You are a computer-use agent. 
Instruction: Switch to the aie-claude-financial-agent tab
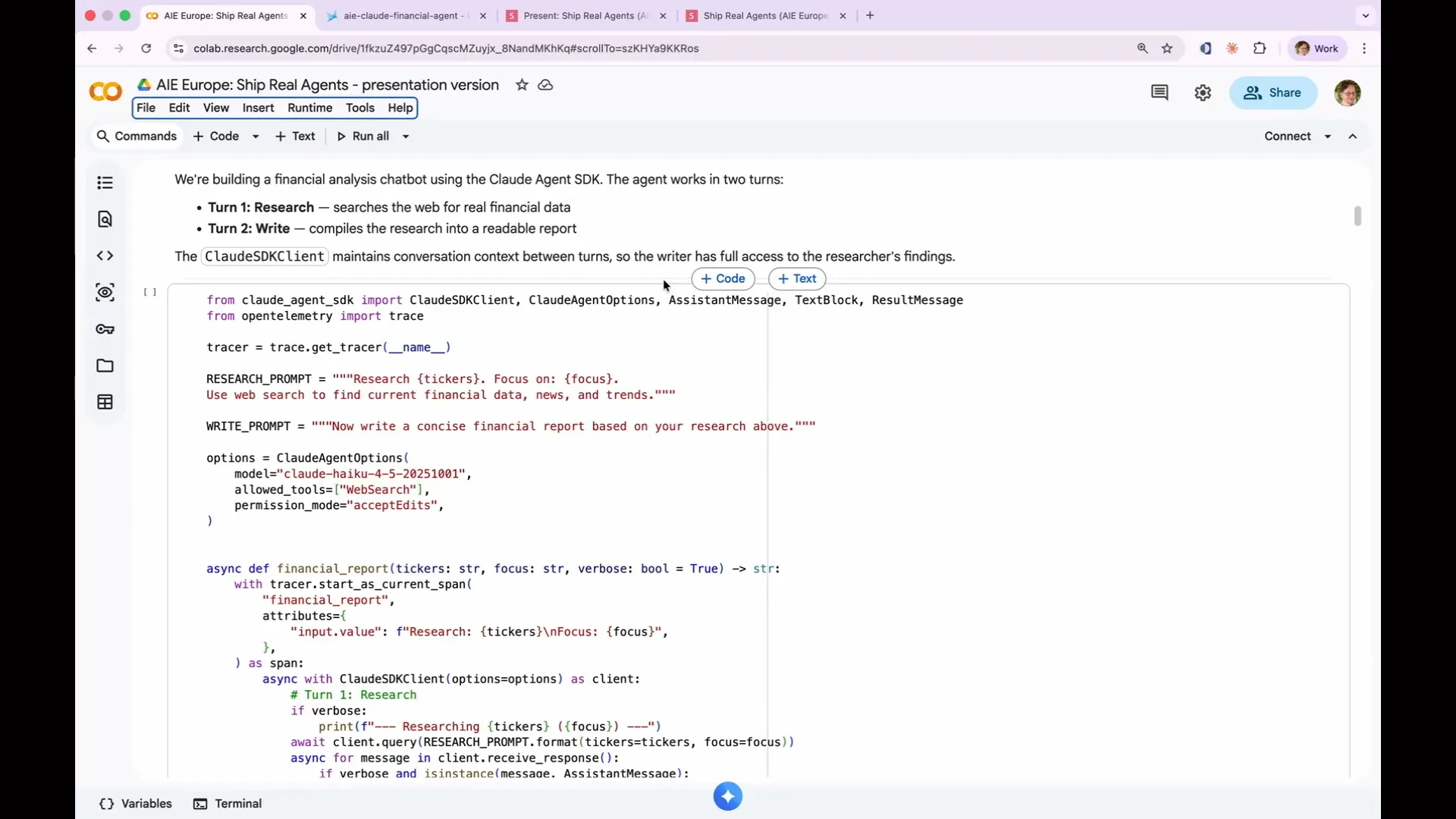pos(406,15)
